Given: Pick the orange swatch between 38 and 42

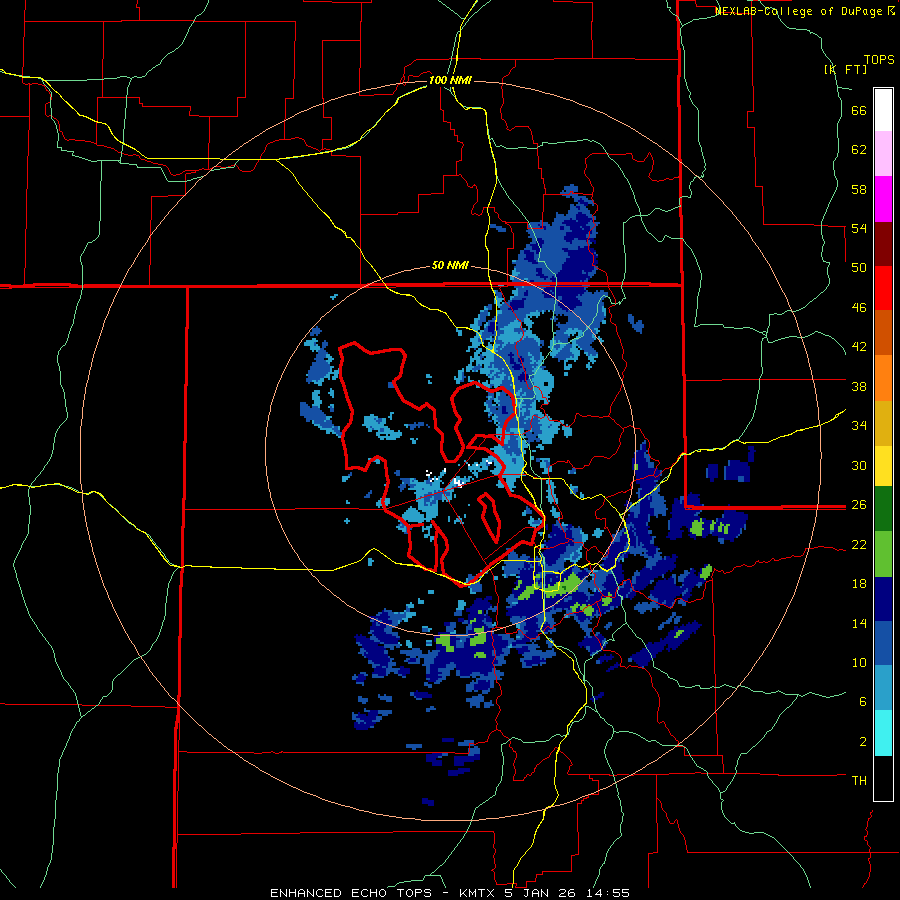Looking at the screenshot, I should 883,378.
